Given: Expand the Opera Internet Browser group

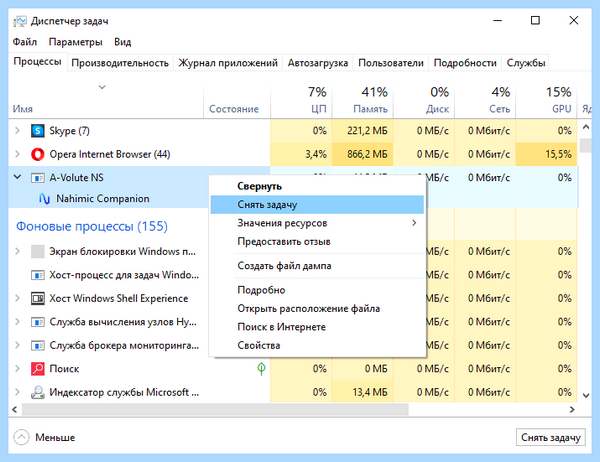Looking at the screenshot, I should (17, 154).
